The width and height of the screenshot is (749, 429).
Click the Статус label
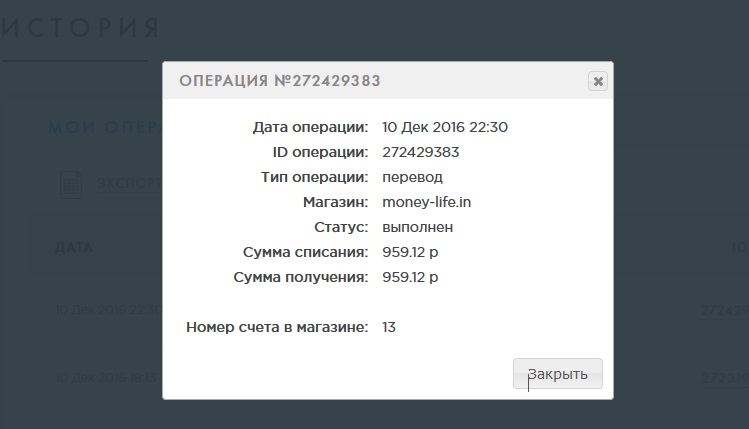341,227
